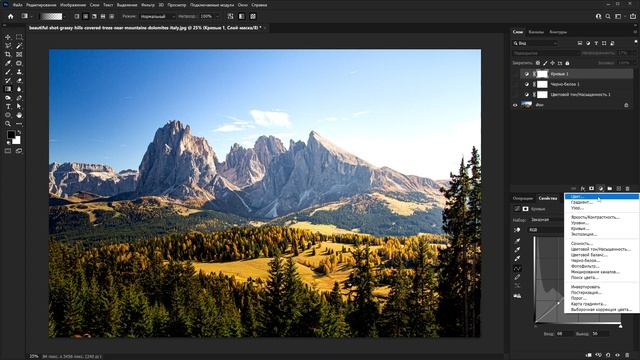This screenshot has width=640, height=360.
Task: Toggle adjustment visibility eye in Properties footer
Action: coord(617,356)
